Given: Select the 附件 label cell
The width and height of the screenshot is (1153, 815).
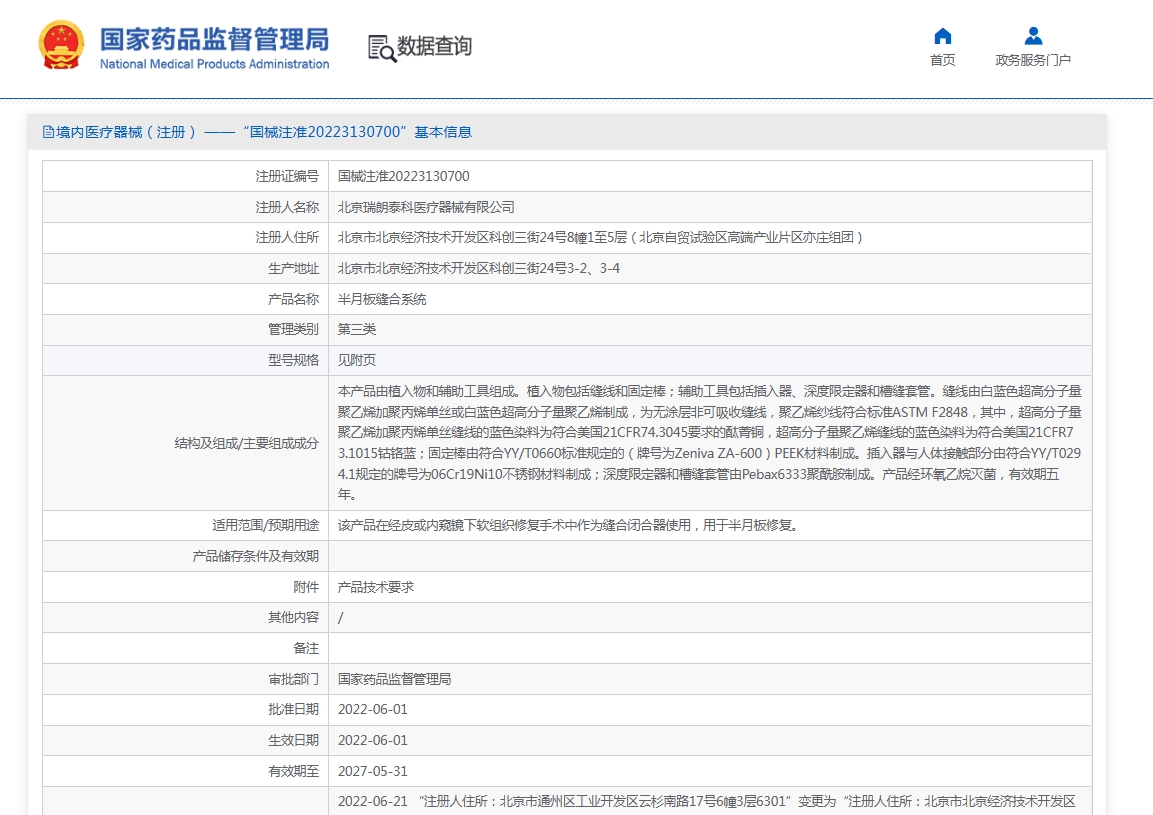Looking at the screenshot, I should coord(185,587).
